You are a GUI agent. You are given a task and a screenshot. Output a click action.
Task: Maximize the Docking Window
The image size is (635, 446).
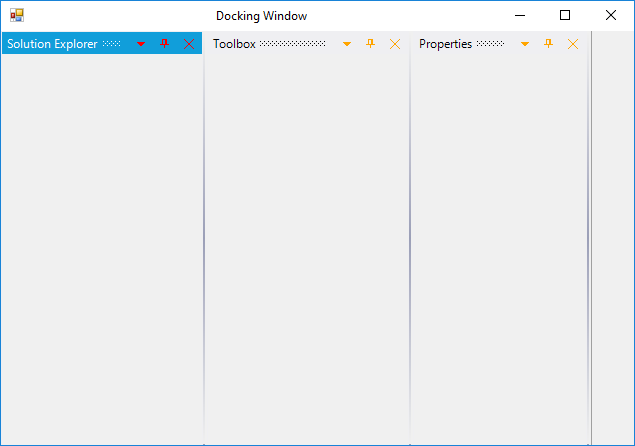(565, 15)
